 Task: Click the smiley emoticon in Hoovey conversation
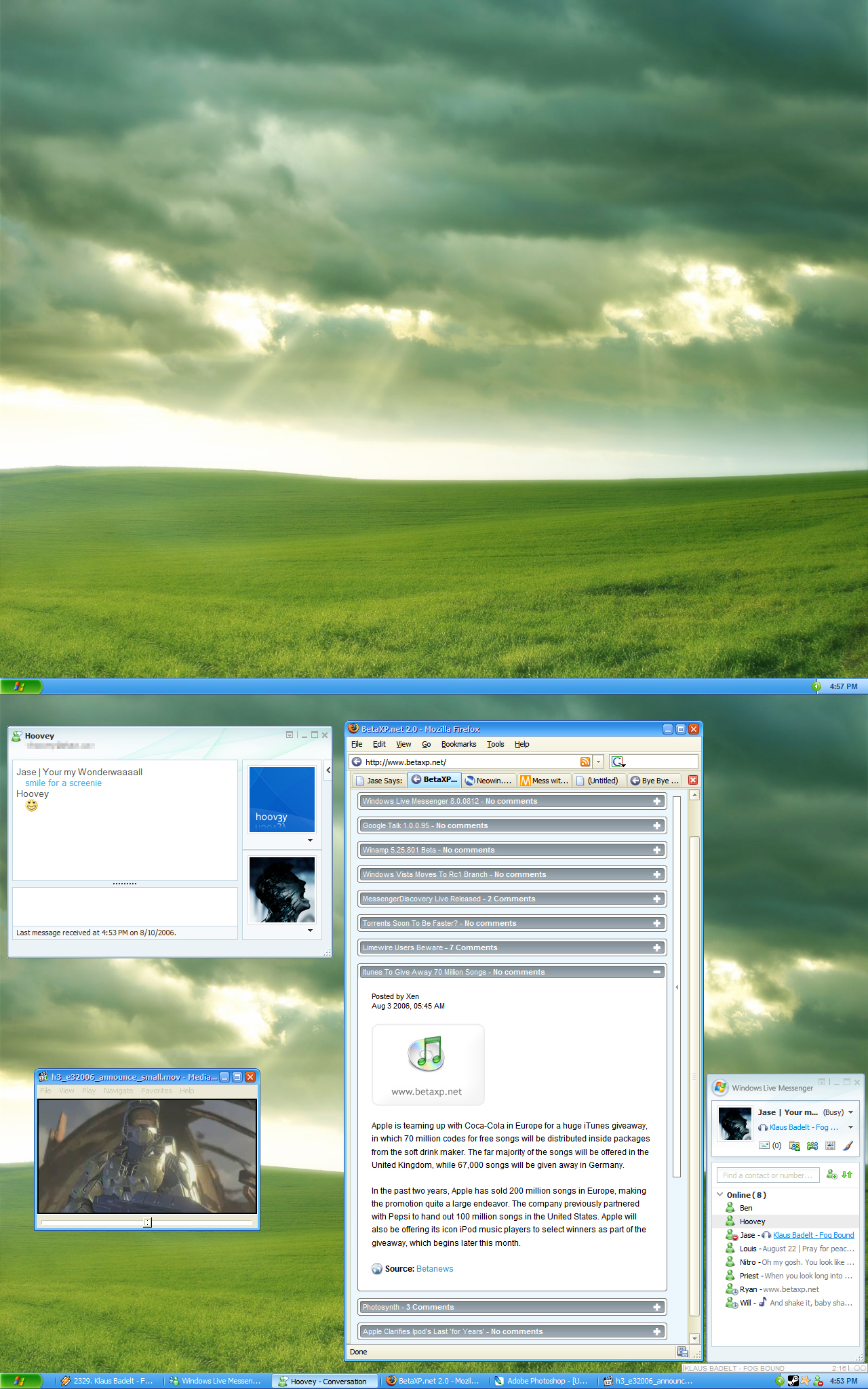point(32,806)
